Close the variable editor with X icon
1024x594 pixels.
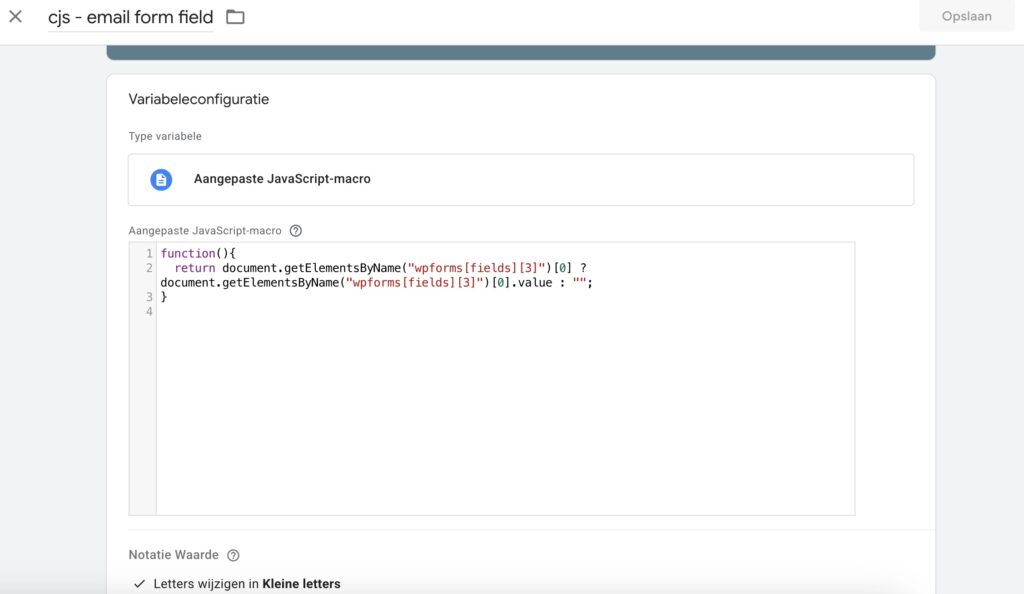tap(16, 16)
